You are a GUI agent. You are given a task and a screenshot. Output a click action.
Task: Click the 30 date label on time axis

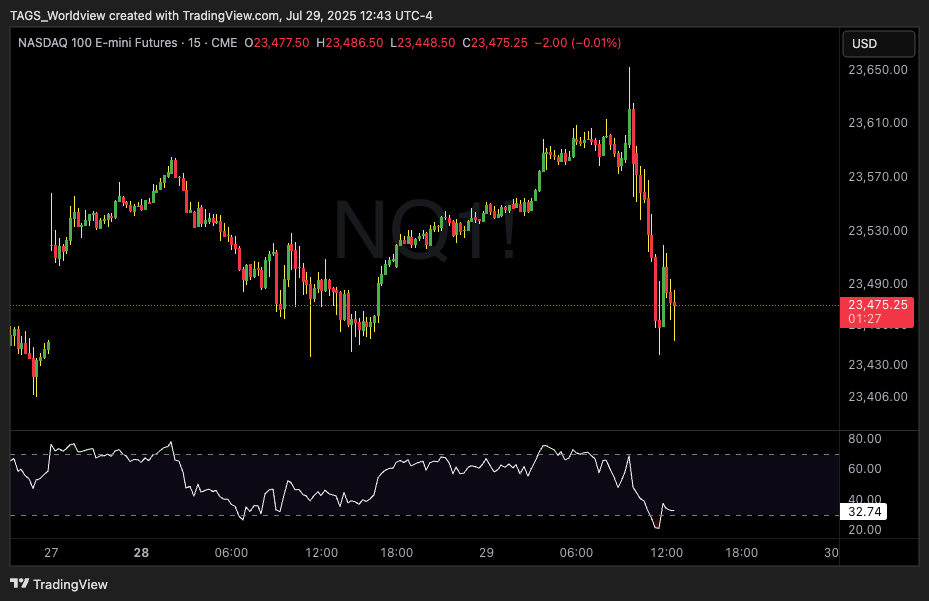point(830,553)
